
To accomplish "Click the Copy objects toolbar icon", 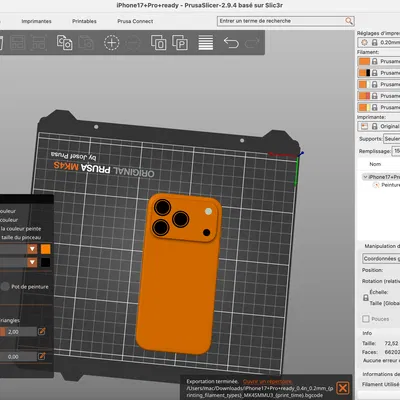I will pos(64,43).
